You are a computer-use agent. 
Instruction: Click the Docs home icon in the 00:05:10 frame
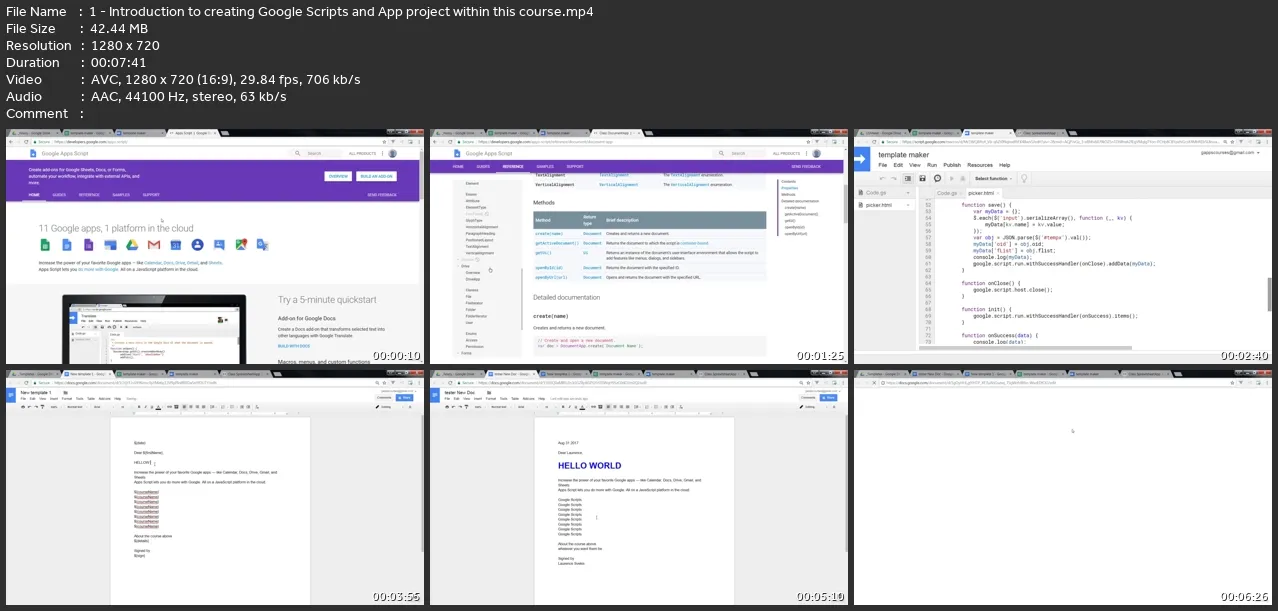point(436,397)
